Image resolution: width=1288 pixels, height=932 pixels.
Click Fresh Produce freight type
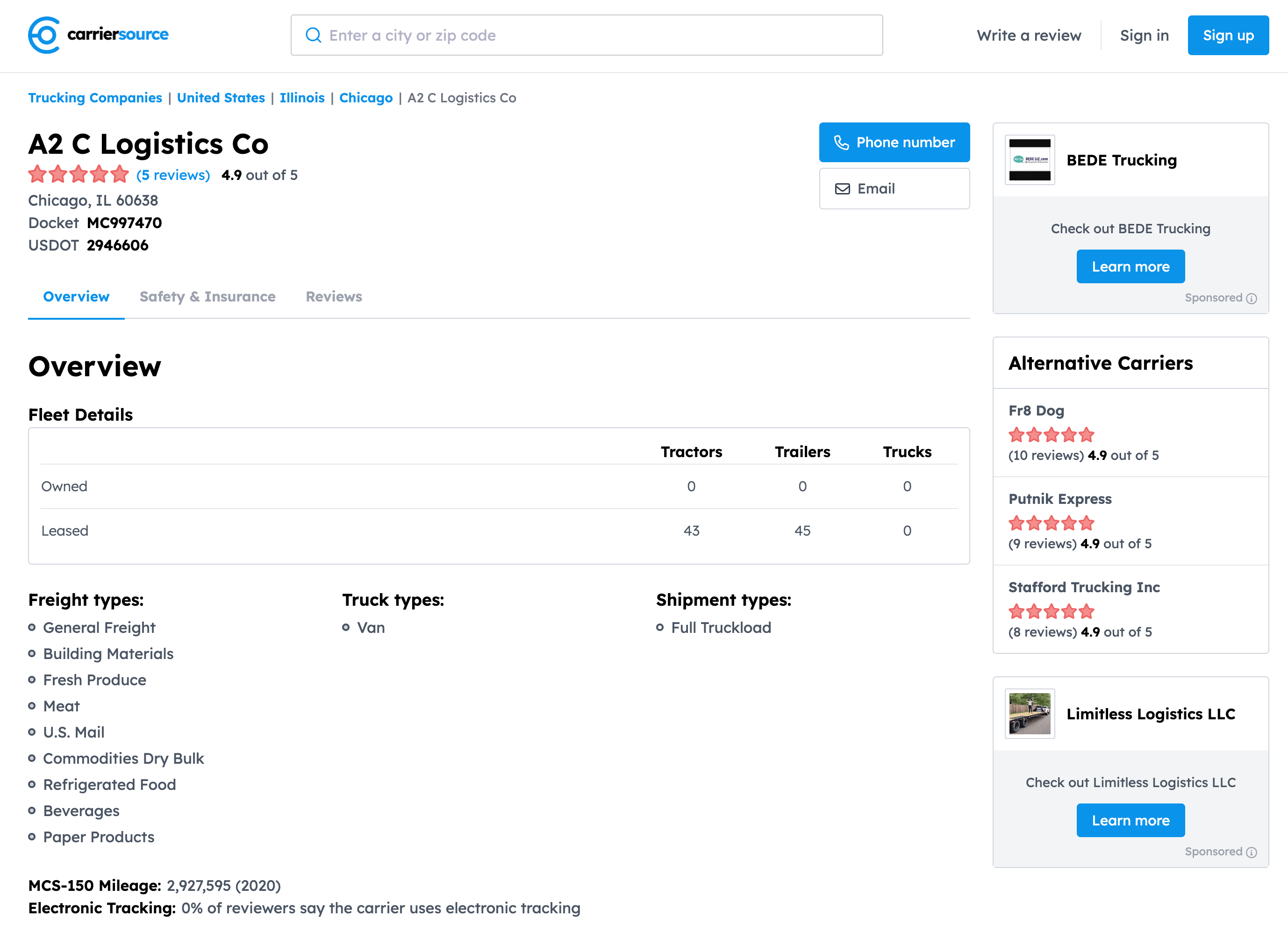94,680
